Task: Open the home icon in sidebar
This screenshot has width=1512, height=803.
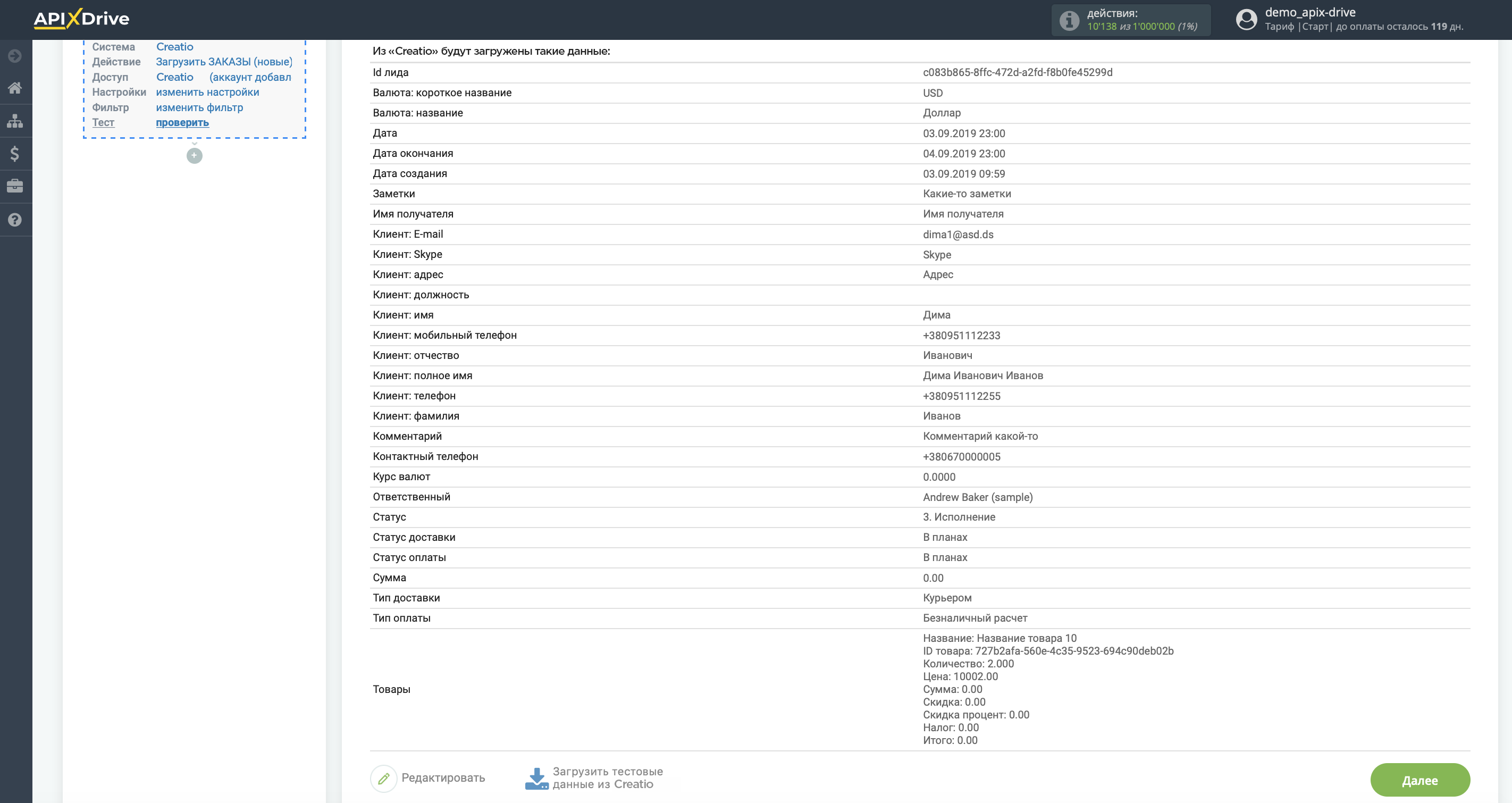Action: pos(15,88)
